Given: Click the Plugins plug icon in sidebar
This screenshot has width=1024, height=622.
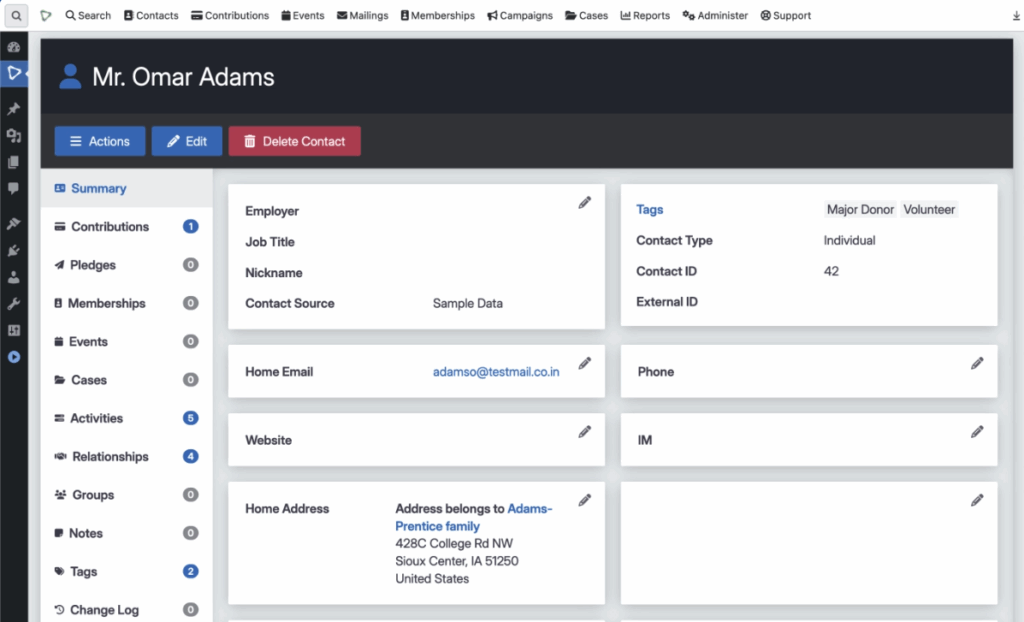Looking at the screenshot, I should (14, 250).
